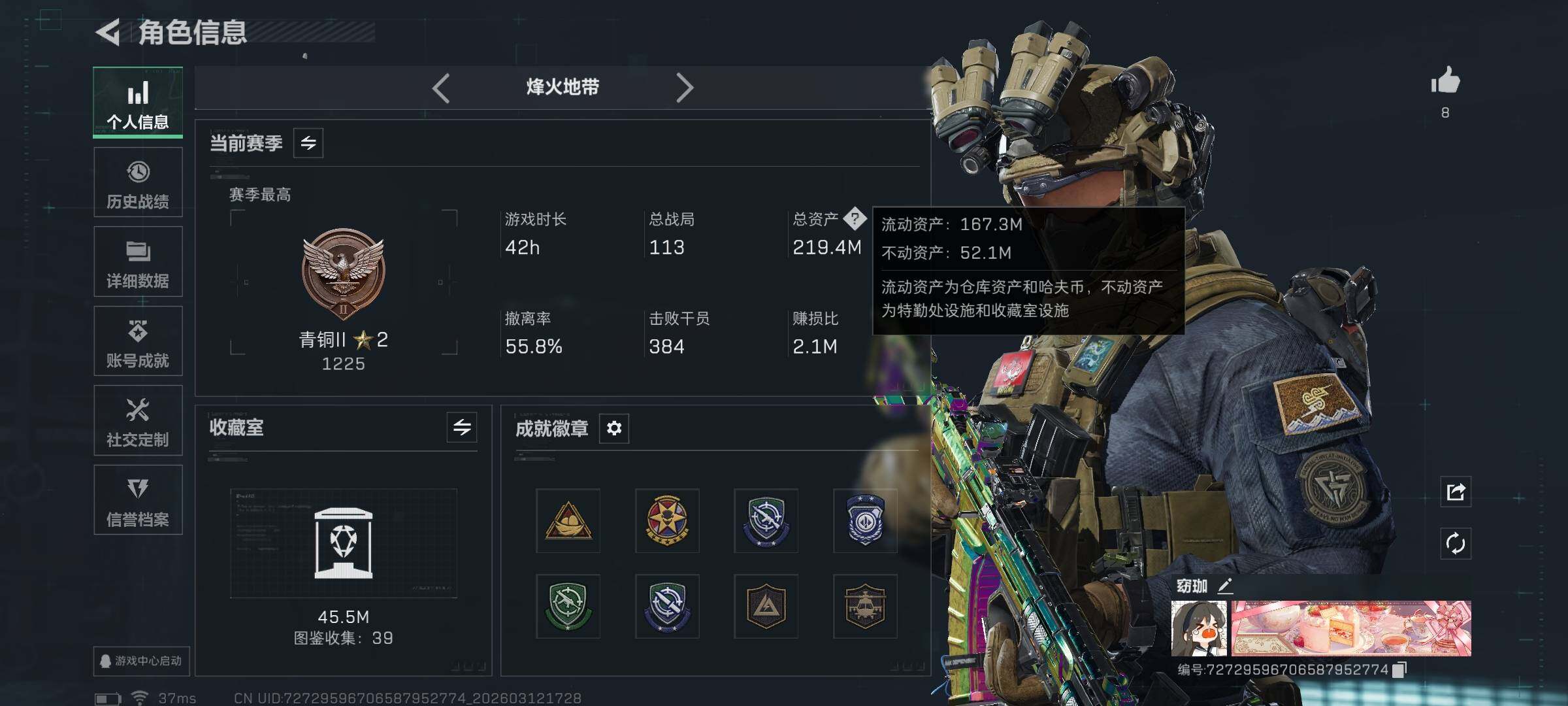Click the 游戏中心启动 button
This screenshot has width=1568, height=706.
(141, 661)
